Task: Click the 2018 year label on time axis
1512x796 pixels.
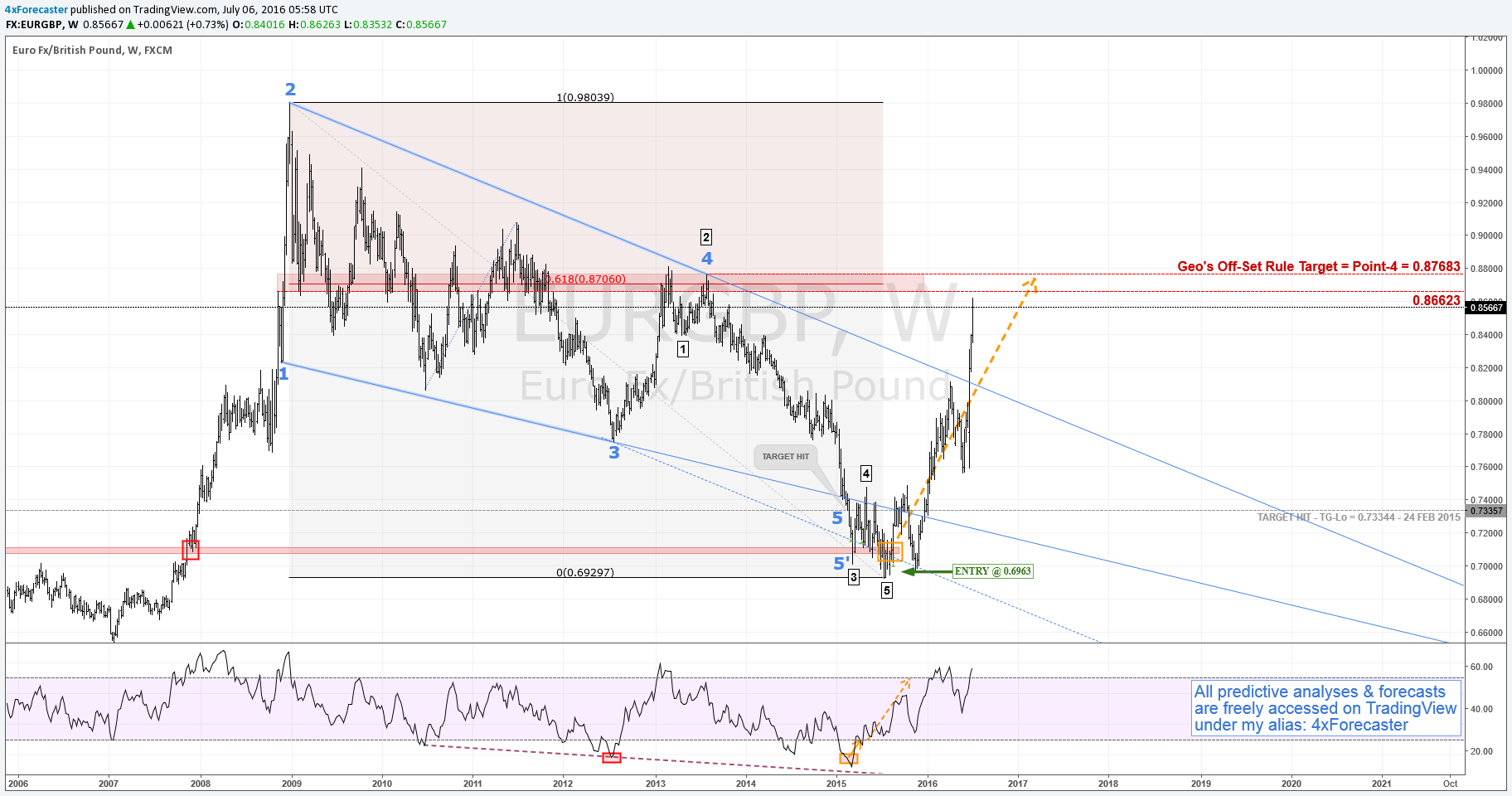Action: point(1108,784)
